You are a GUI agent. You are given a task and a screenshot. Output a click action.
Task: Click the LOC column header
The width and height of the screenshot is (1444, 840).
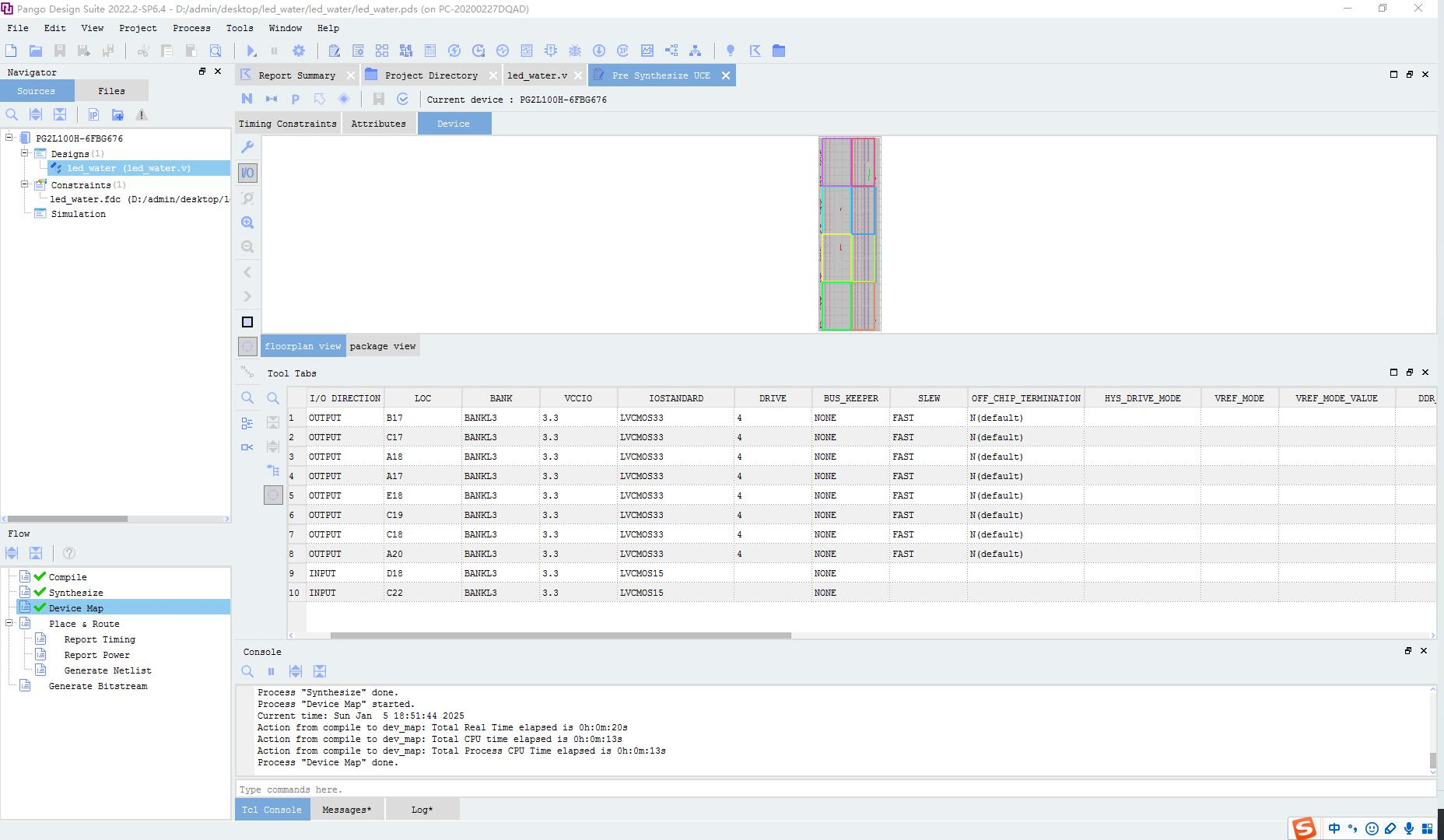point(422,398)
